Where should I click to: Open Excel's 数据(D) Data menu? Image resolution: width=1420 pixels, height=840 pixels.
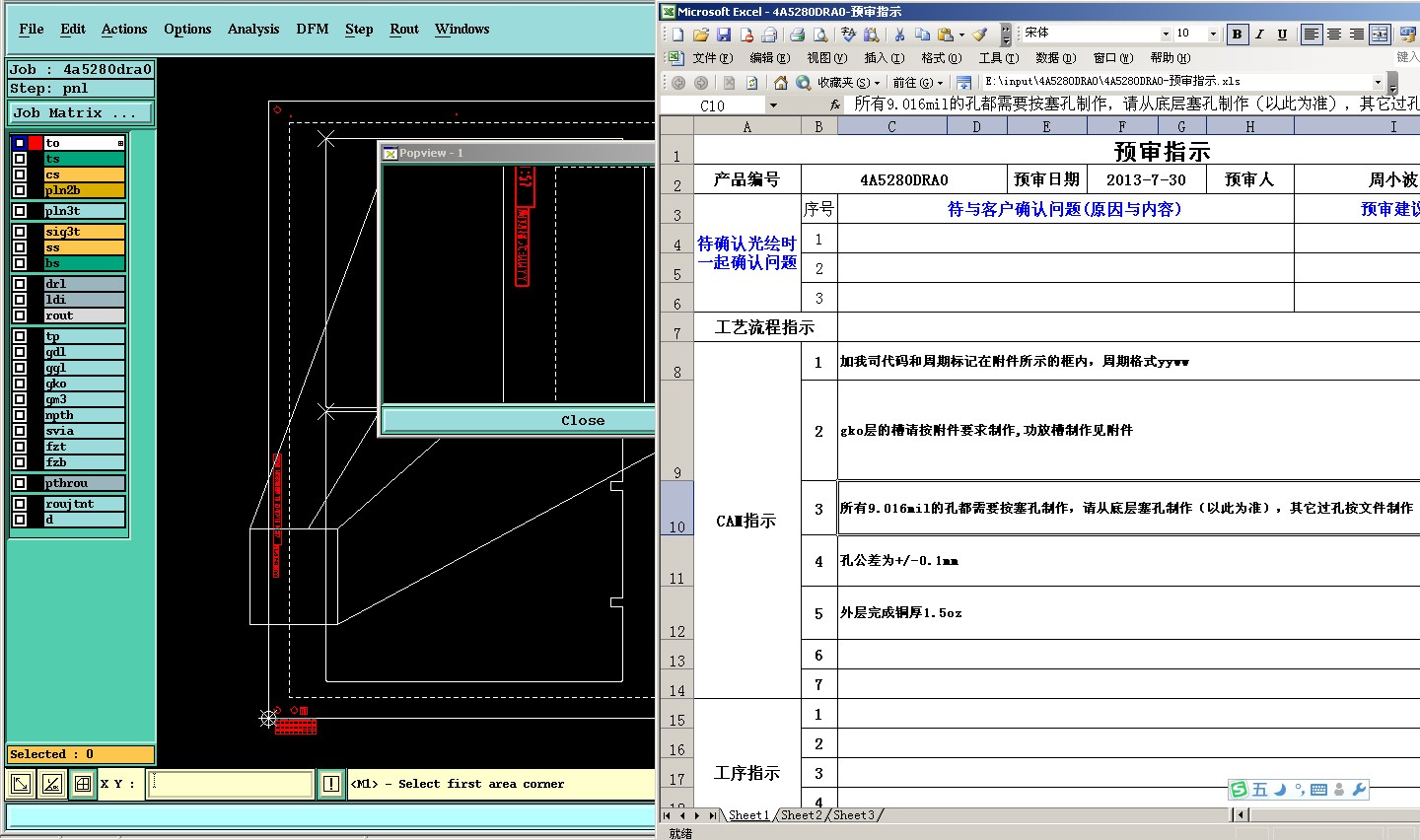1055,58
